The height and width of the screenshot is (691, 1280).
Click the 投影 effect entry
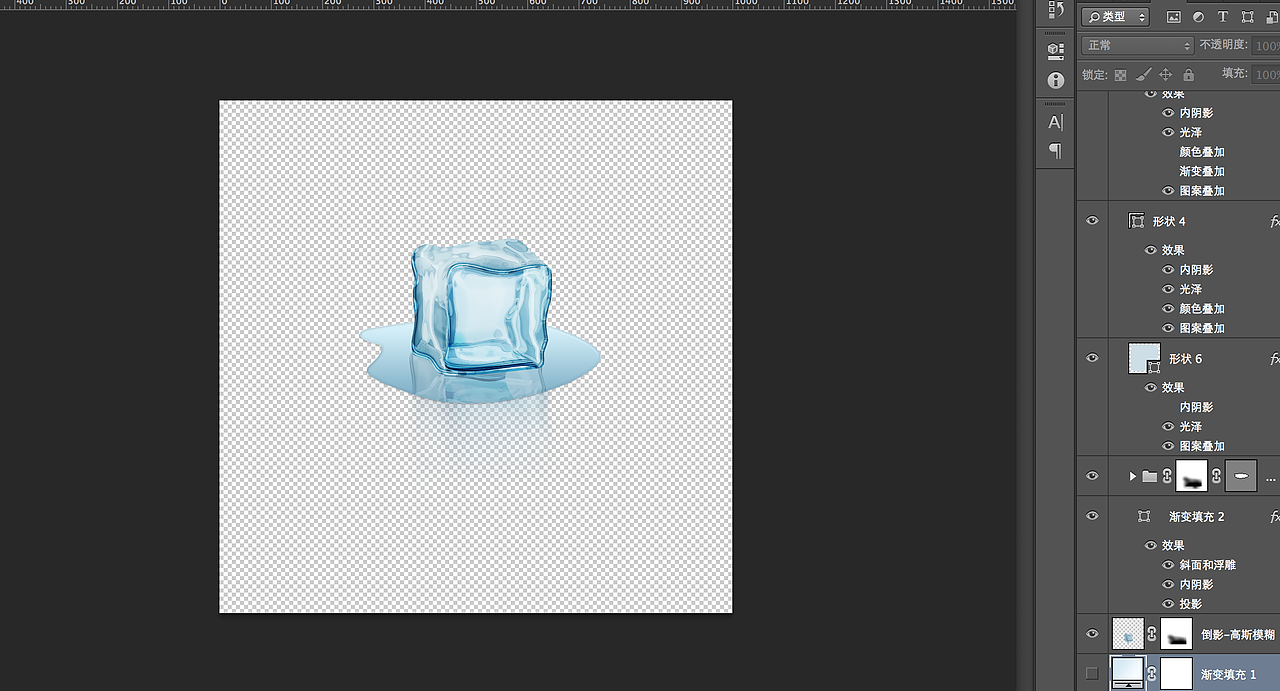pos(1191,604)
